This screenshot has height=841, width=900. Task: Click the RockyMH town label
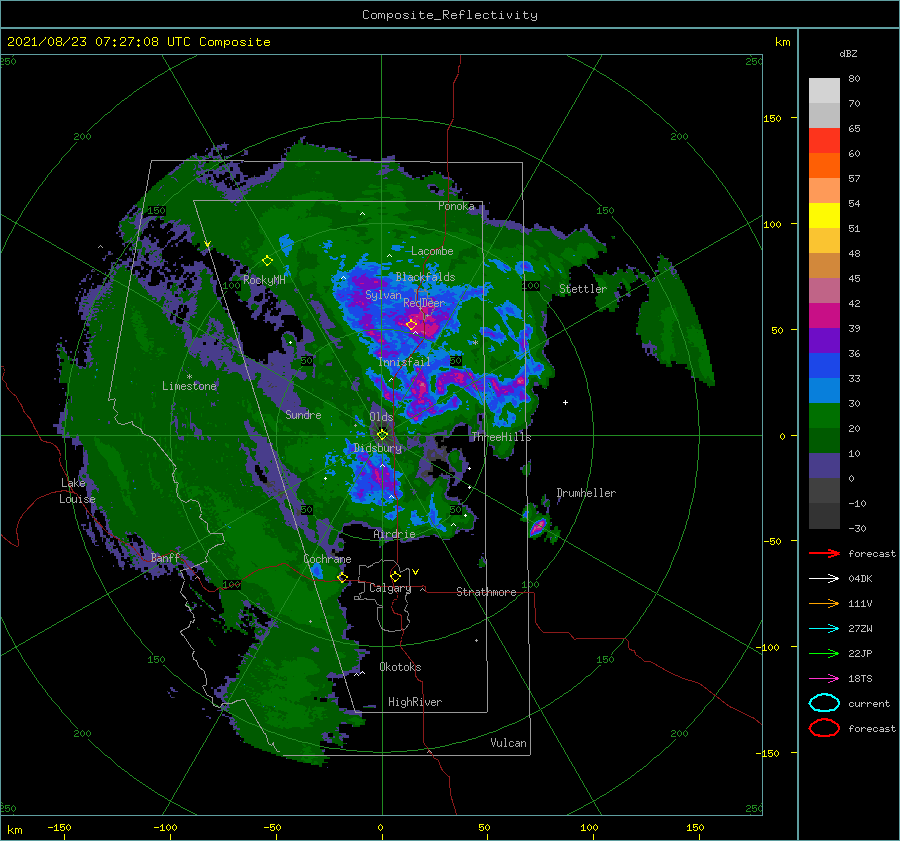click(264, 280)
